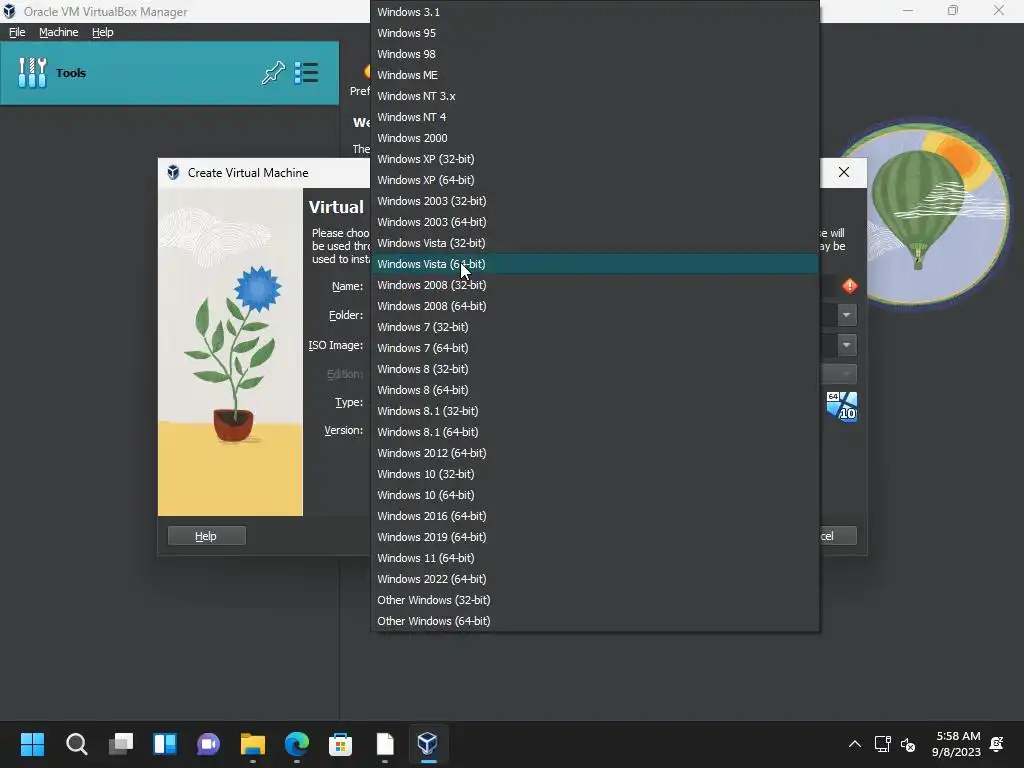Screen dimensions: 1024x768
Task: Open the Tools list menu icon
Action: (x=306, y=72)
